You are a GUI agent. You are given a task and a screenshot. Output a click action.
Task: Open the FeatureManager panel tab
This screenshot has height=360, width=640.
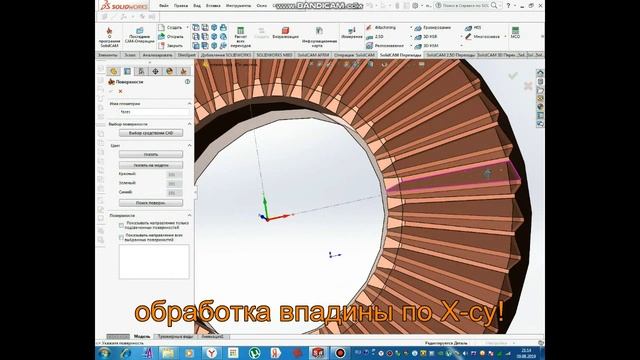click(113, 71)
